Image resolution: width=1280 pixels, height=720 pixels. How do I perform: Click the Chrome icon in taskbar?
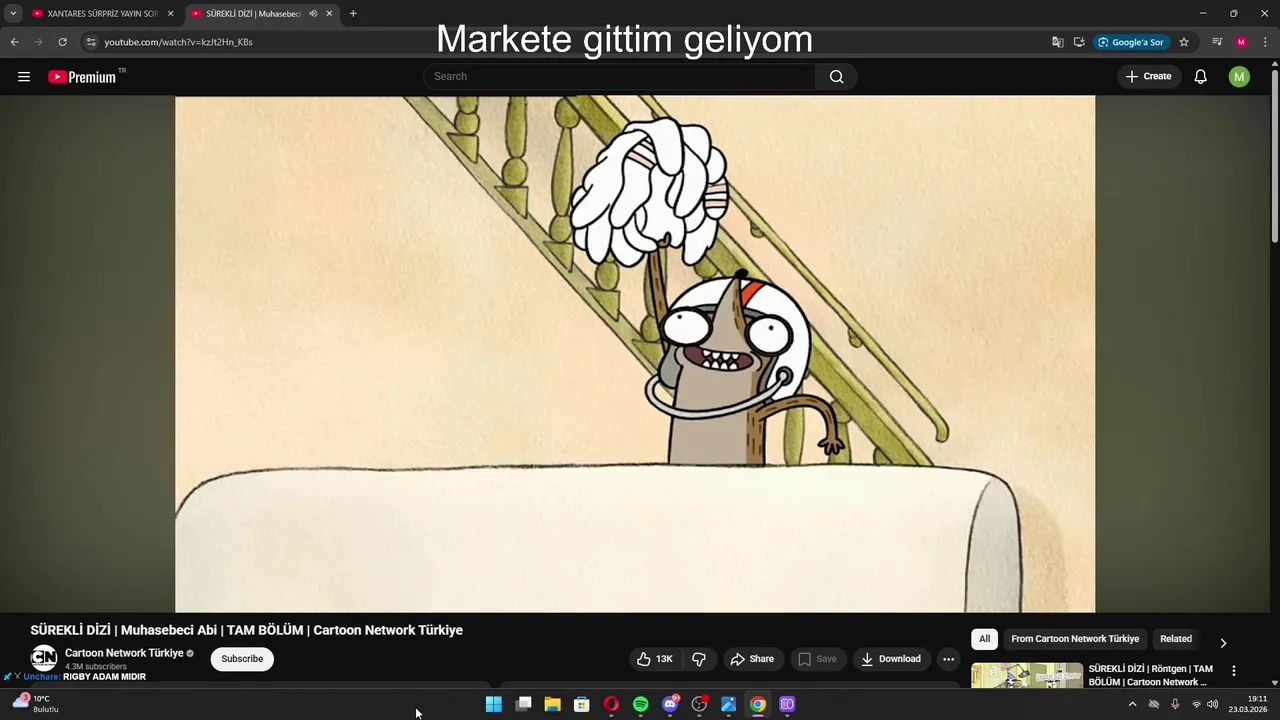coord(758,704)
